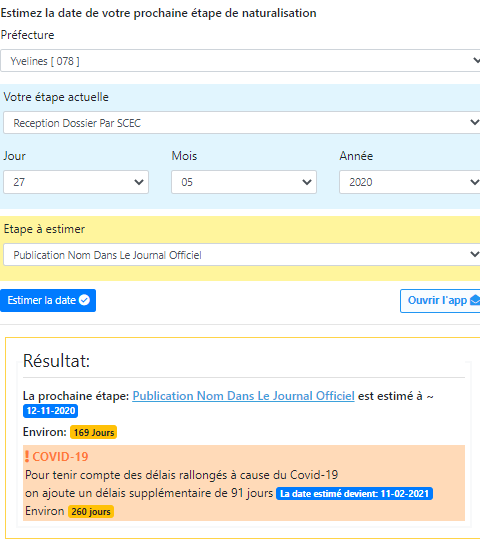Click the chevron arrow in Jour select
The image size is (480, 543).
click(139, 182)
